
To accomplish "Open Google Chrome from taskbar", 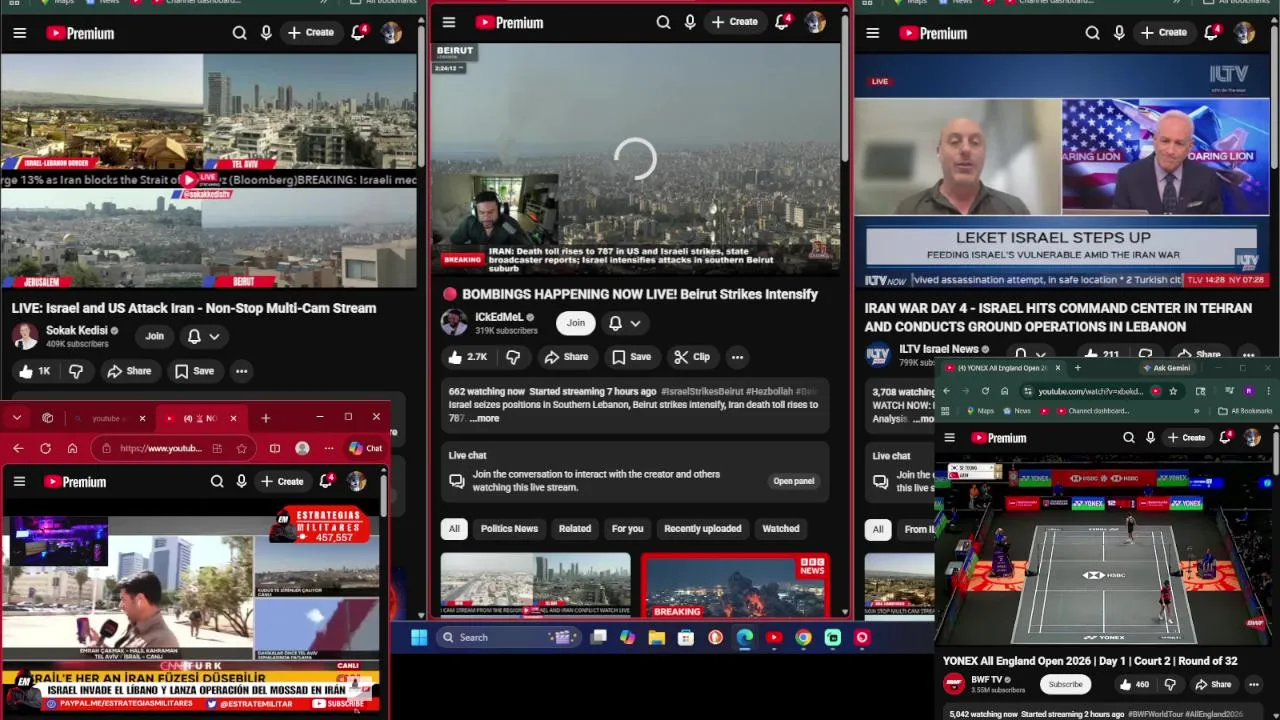I will click(803, 637).
